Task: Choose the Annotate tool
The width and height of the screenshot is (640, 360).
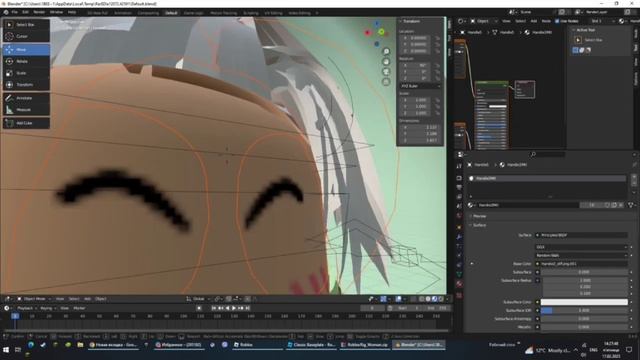Action: click(27, 98)
